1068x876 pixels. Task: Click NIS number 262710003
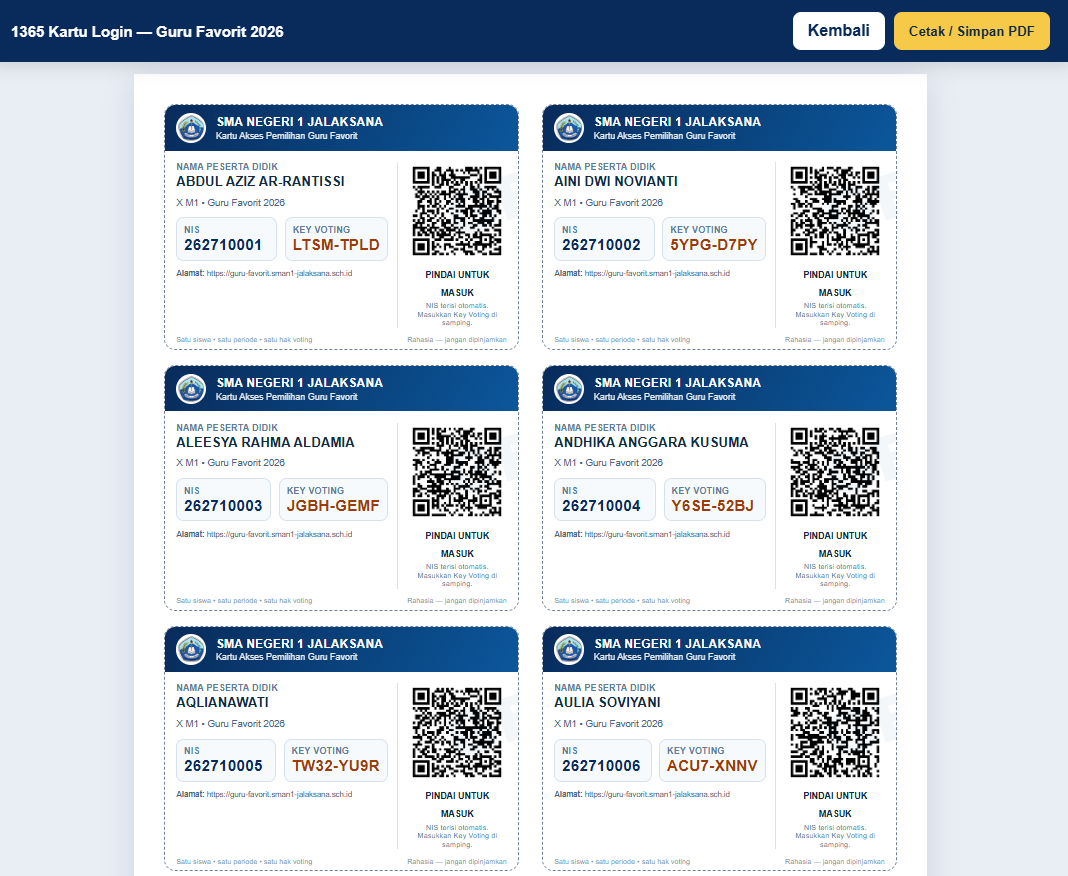223,506
